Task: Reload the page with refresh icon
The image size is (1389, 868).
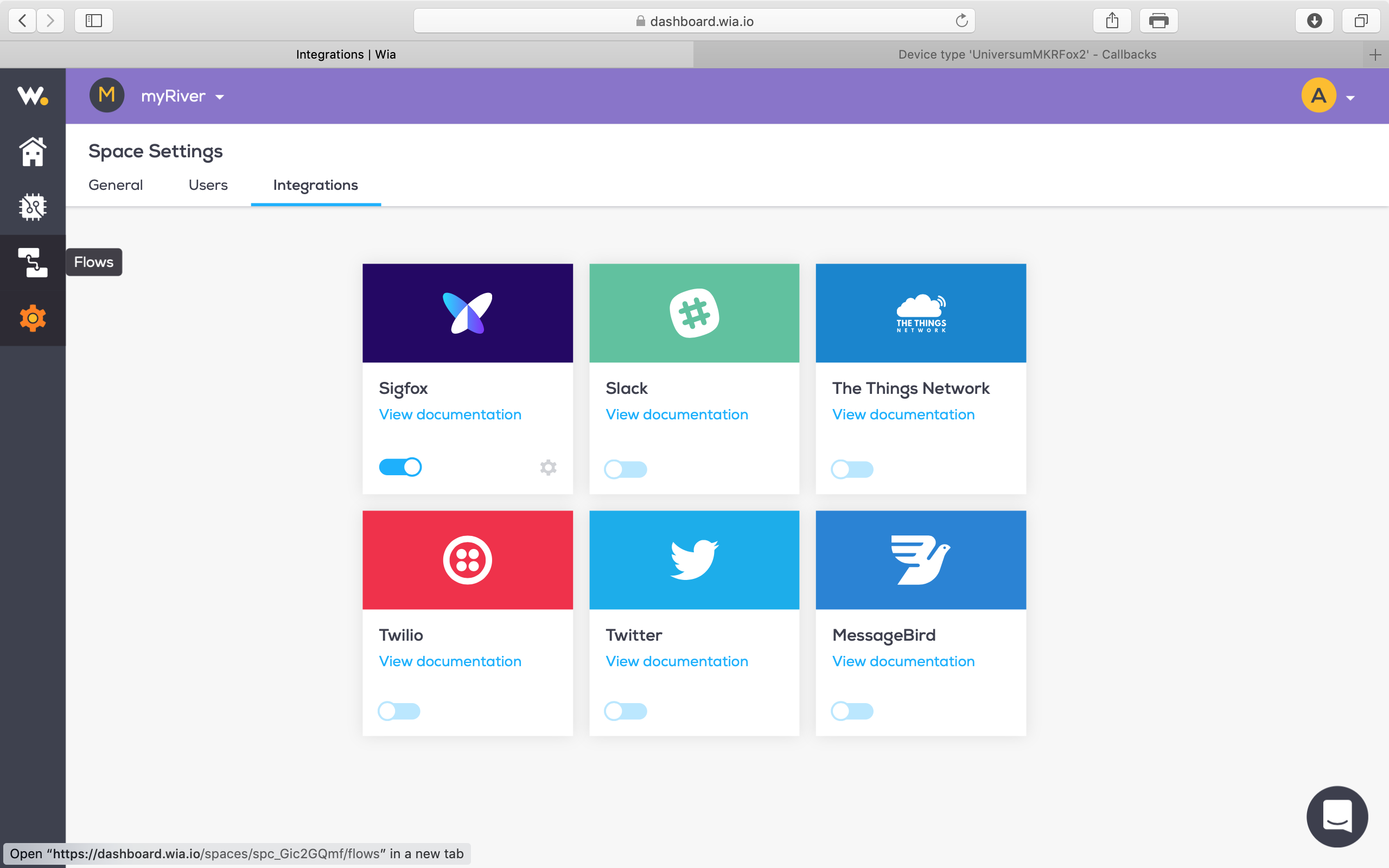Action: pyautogui.click(x=962, y=21)
